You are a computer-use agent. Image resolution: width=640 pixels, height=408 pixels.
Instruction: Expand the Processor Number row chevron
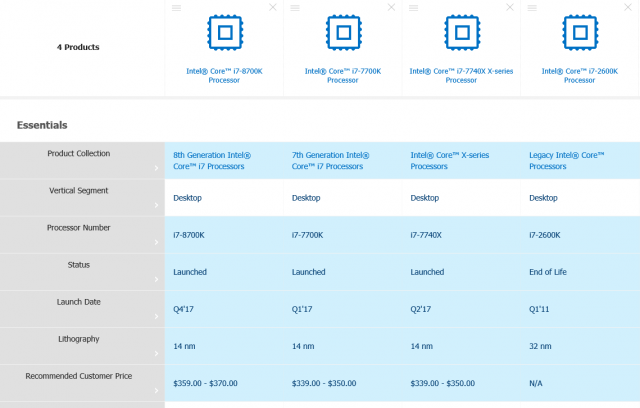pyautogui.click(x=156, y=242)
